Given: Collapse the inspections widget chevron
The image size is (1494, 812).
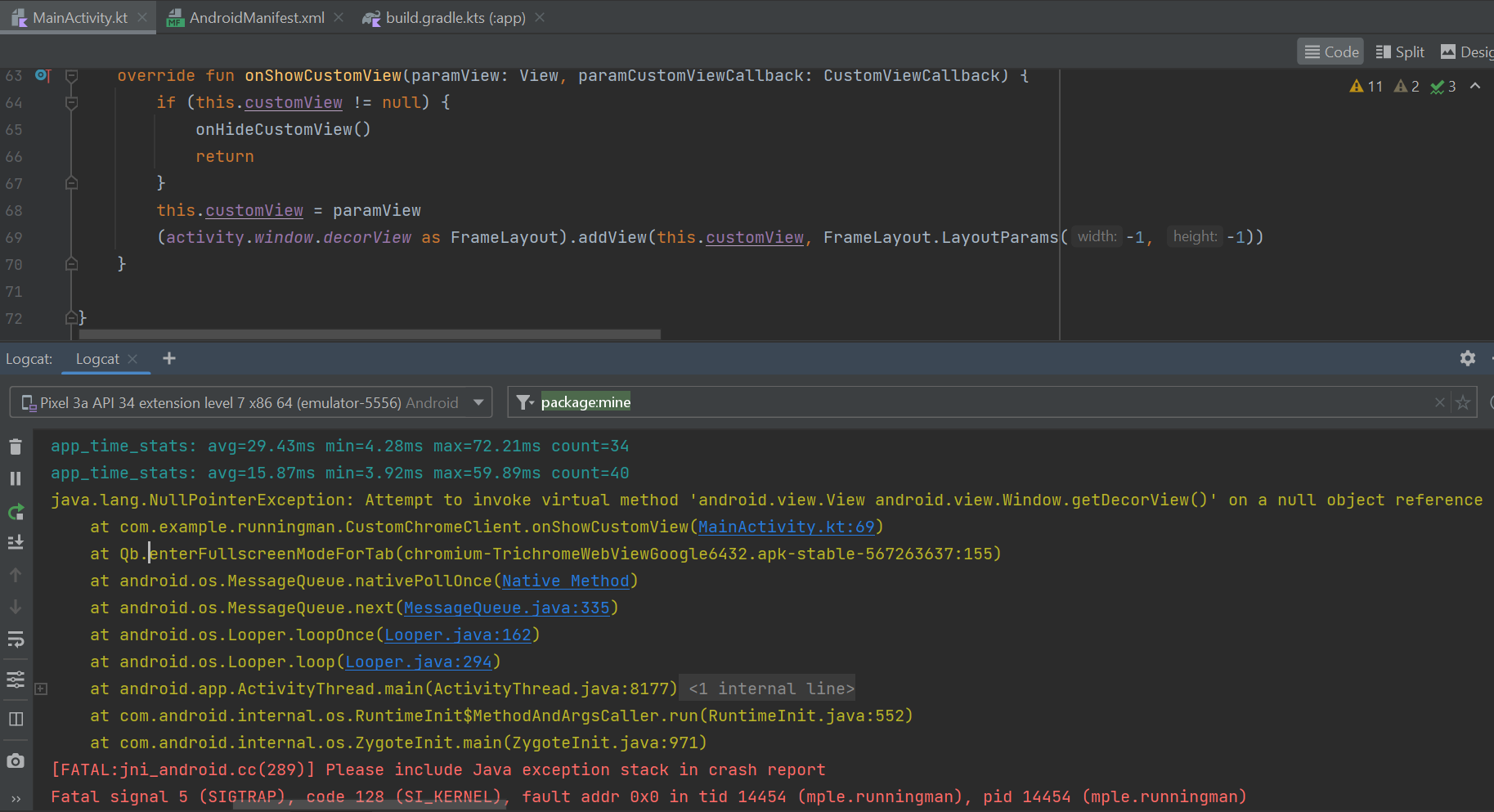Looking at the screenshot, I should pos(1475,86).
